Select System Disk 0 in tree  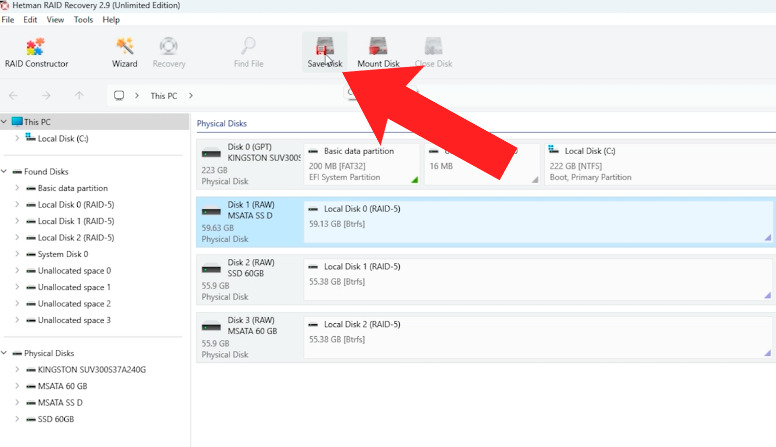click(x=63, y=254)
